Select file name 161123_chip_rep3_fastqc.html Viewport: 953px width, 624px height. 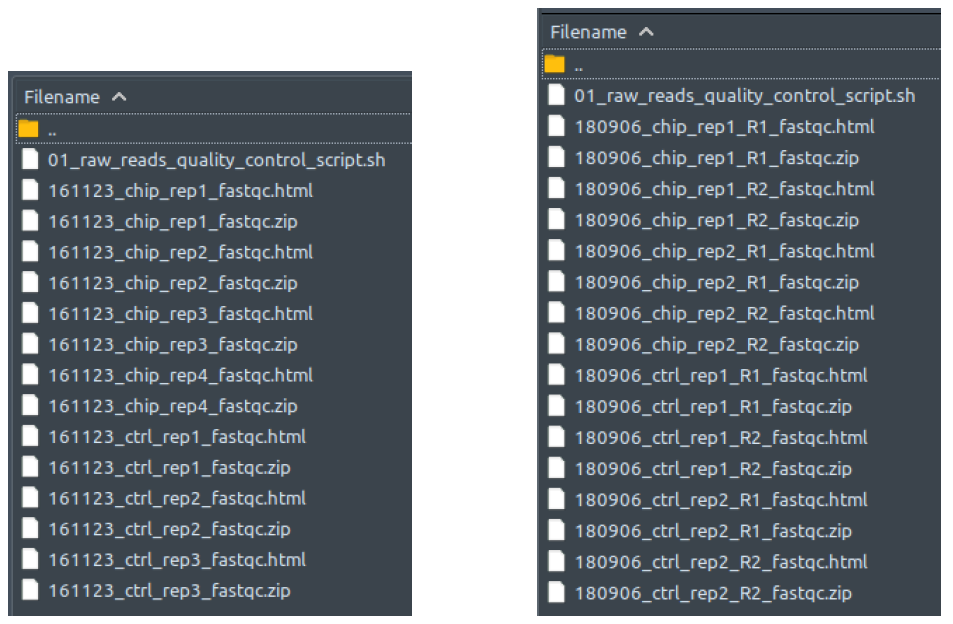click(181, 314)
